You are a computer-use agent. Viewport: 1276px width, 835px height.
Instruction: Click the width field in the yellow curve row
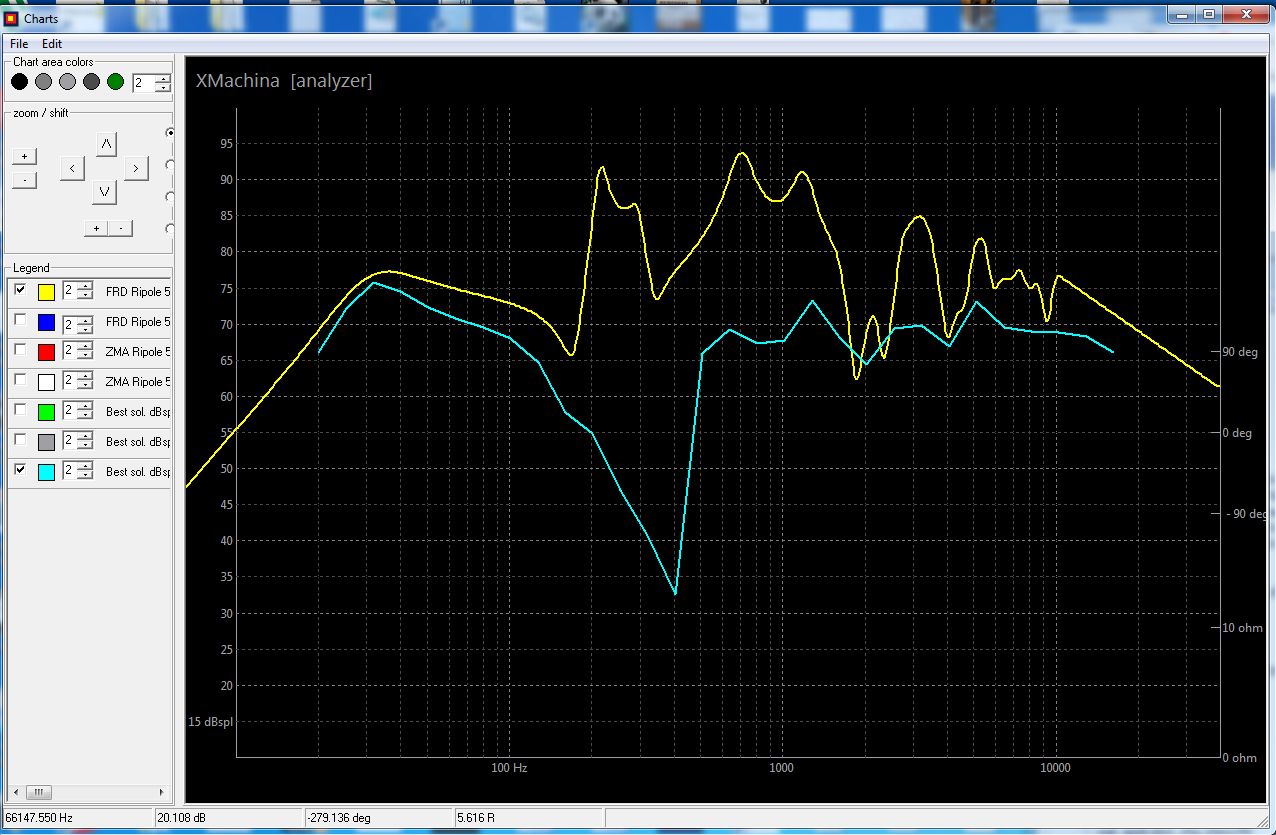point(70,292)
